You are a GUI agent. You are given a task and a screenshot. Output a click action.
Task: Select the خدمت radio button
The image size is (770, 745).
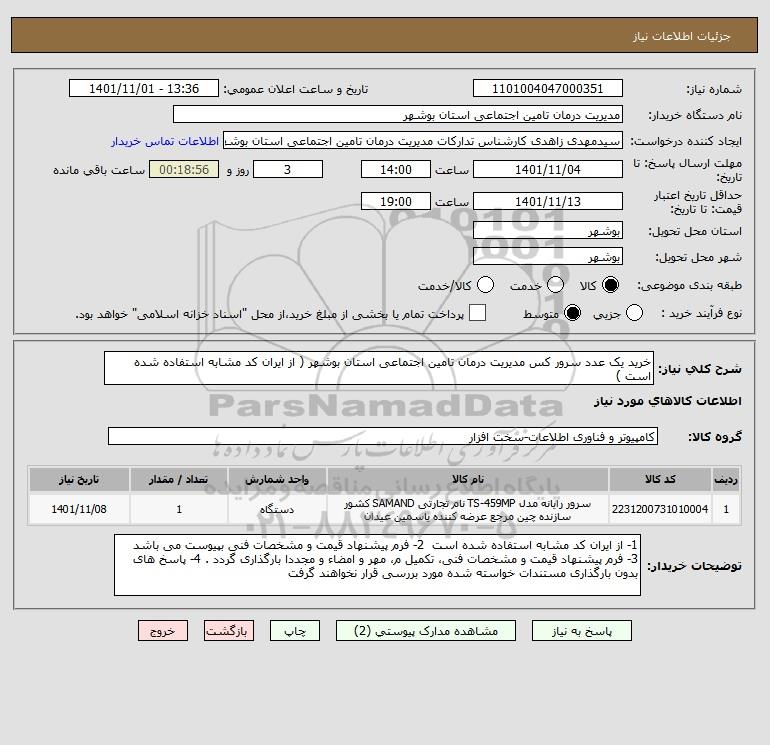(x=555, y=285)
